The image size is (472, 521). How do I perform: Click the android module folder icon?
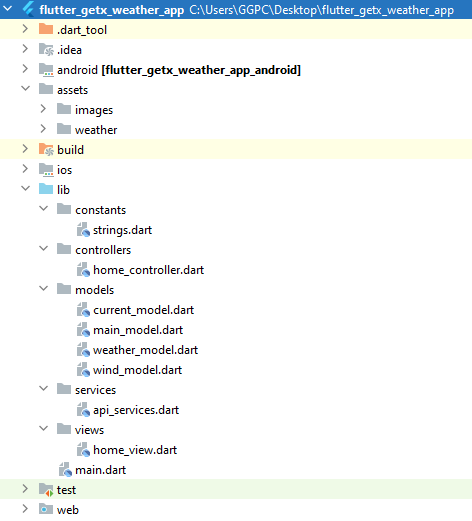(x=46, y=70)
